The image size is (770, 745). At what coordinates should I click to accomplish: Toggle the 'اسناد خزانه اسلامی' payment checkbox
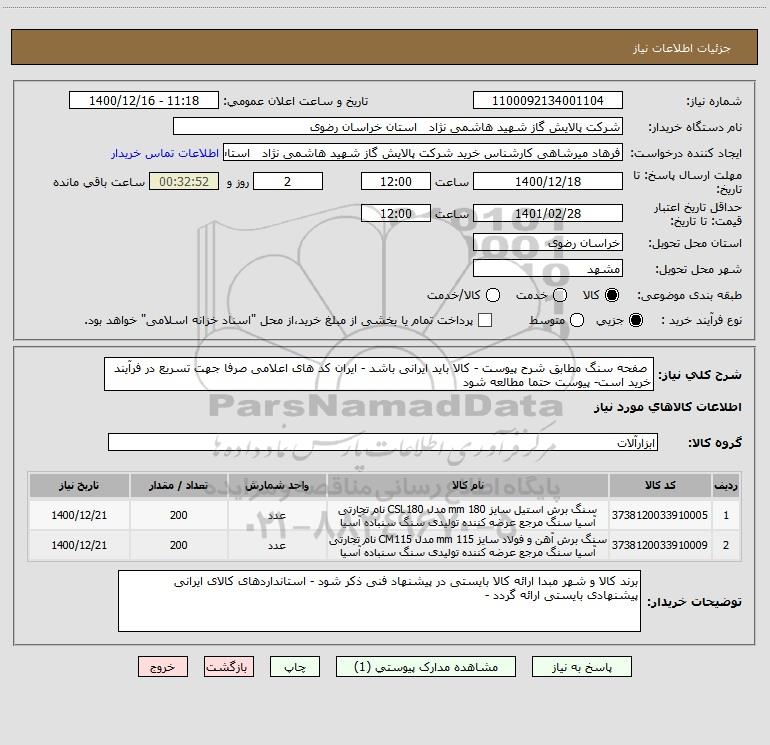(x=485, y=320)
